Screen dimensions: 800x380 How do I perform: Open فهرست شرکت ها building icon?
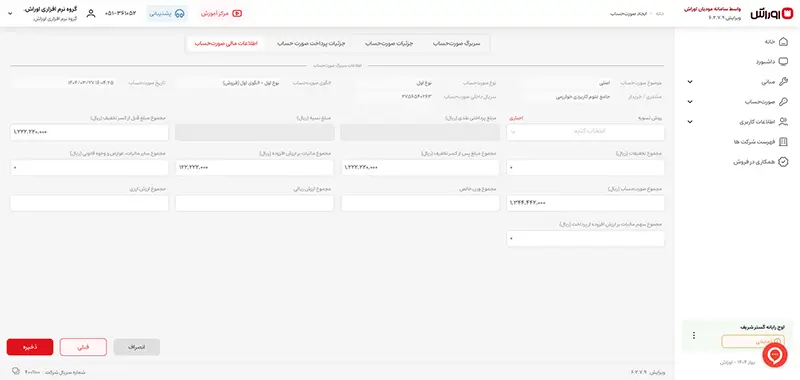point(784,142)
